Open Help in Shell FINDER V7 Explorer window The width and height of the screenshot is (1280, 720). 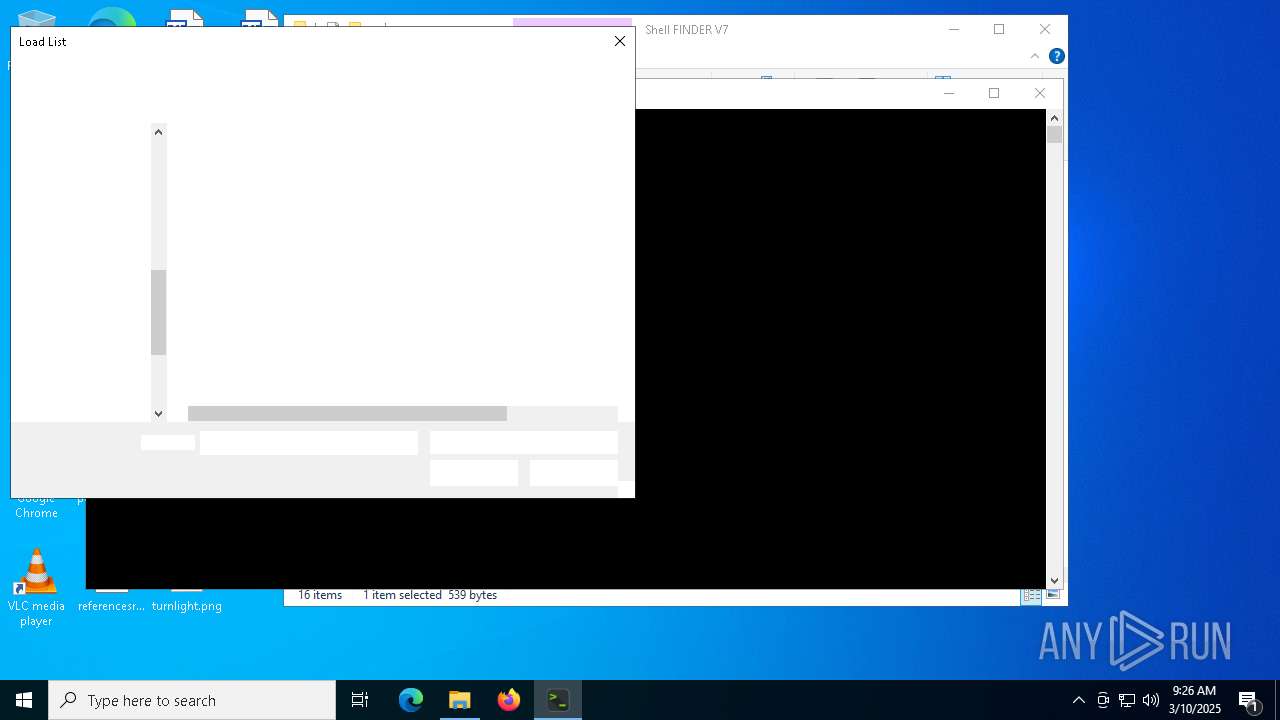pos(1056,56)
